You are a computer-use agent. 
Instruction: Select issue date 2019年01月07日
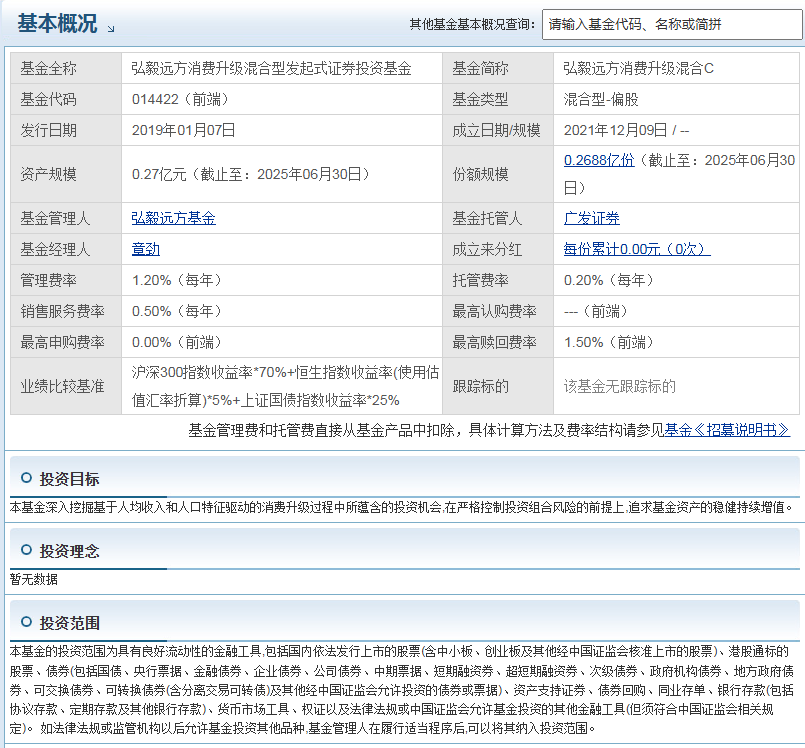pos(183,130)
